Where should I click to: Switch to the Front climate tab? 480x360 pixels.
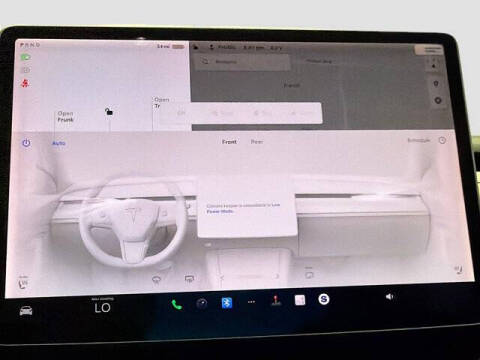229,142
